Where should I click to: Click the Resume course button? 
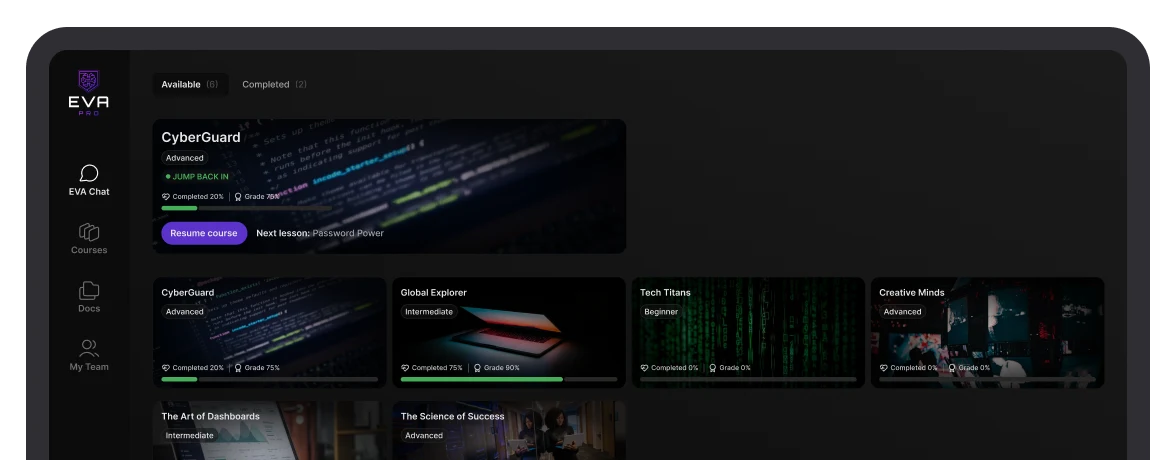point(204,233)
